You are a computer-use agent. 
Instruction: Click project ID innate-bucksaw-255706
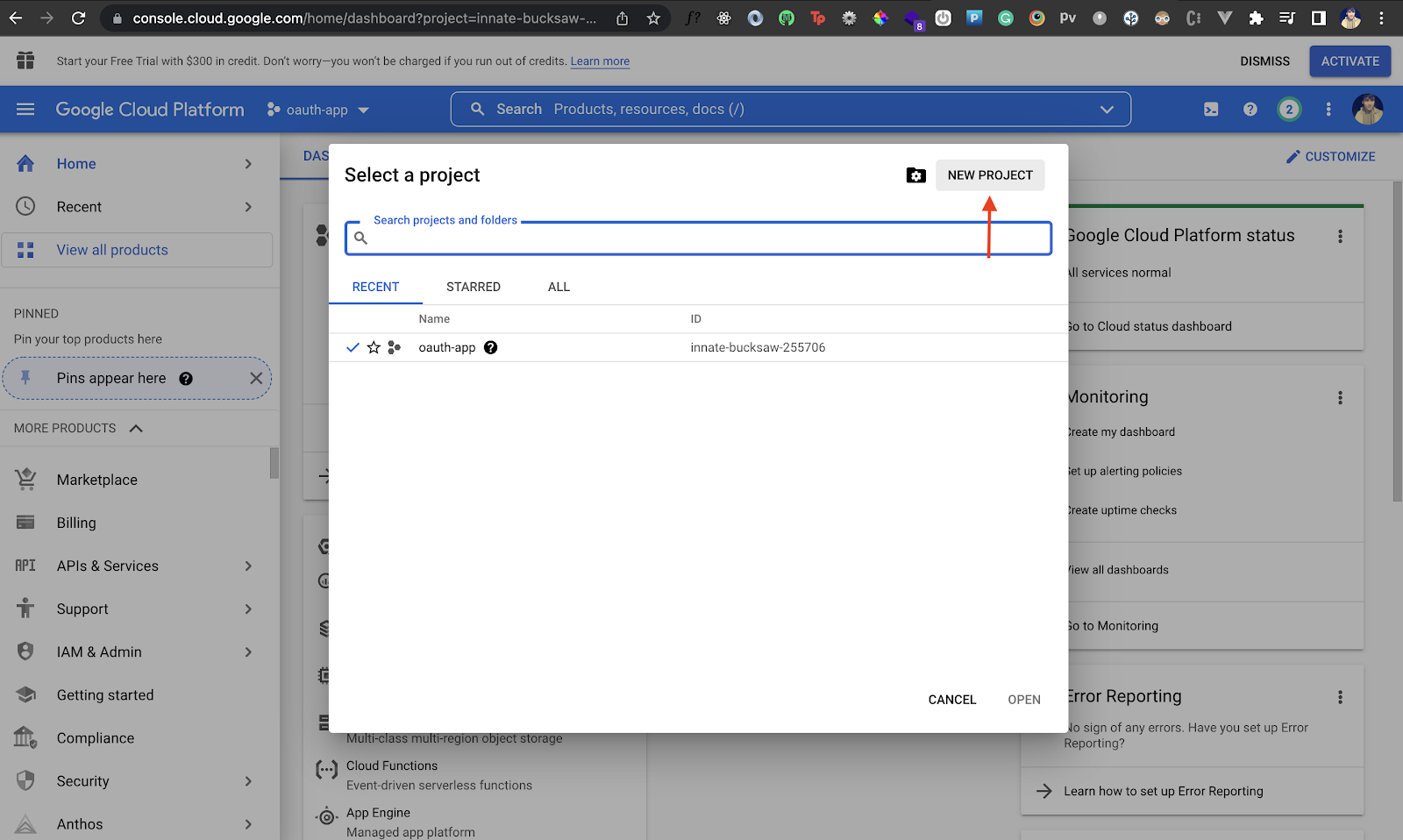[758, 347]
